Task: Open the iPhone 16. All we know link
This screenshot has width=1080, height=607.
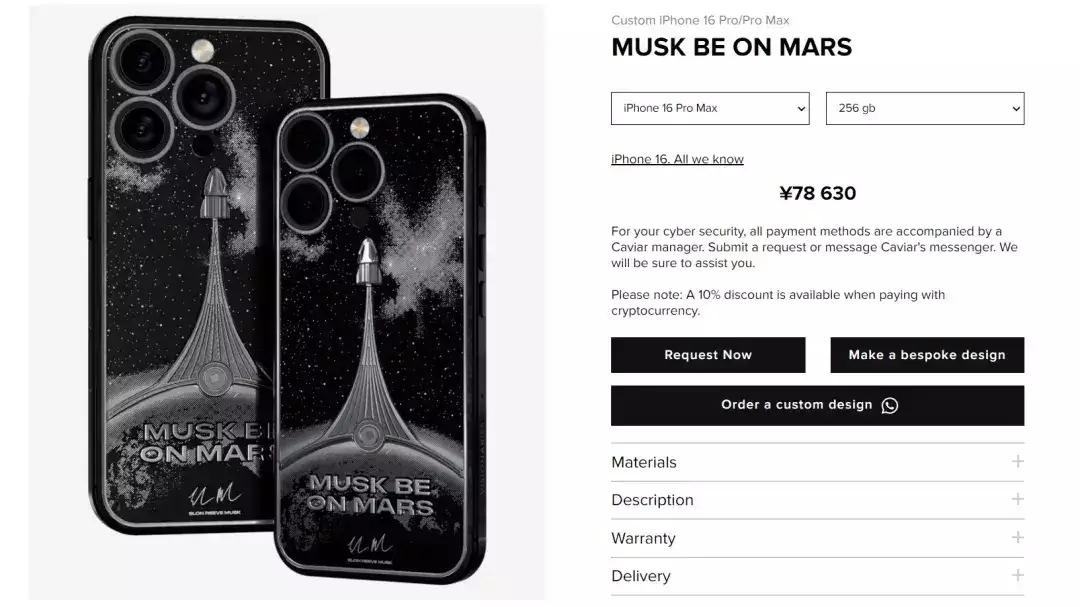Action: click(x=677, y=159)
